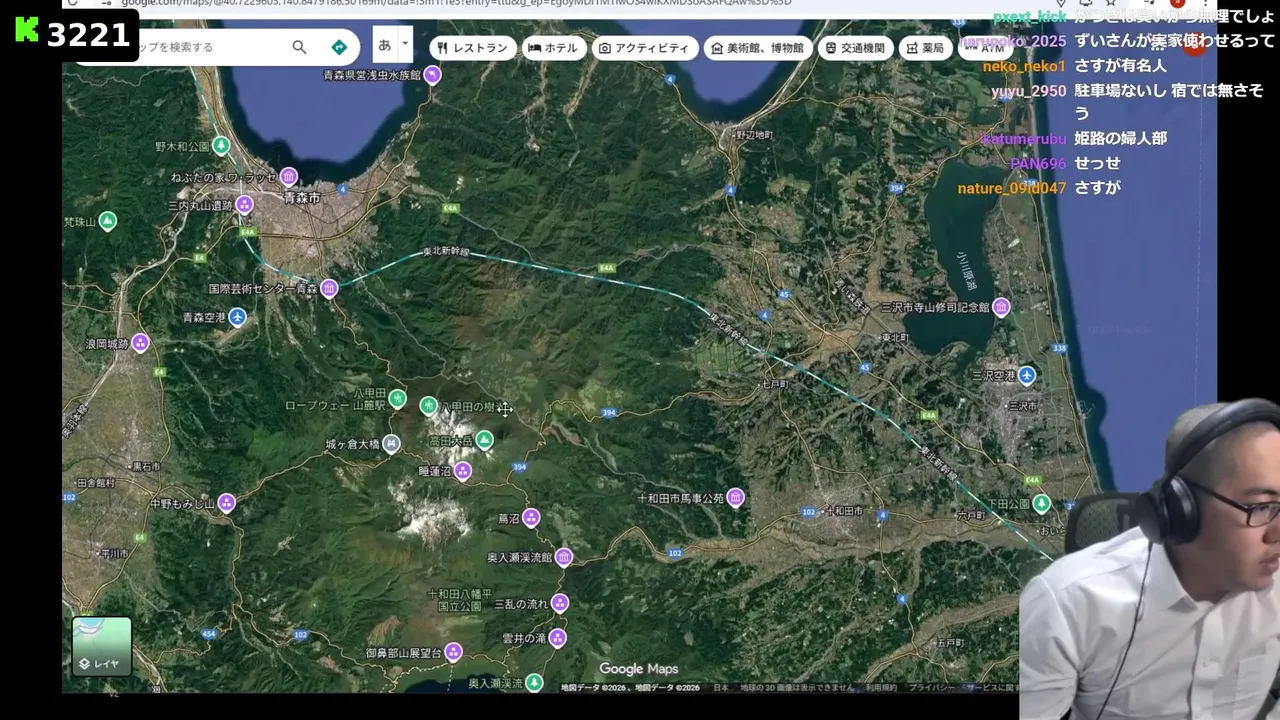Select 八甲田の樹氷 green pin
This screenshot has width=1280, height=720.
429,405
